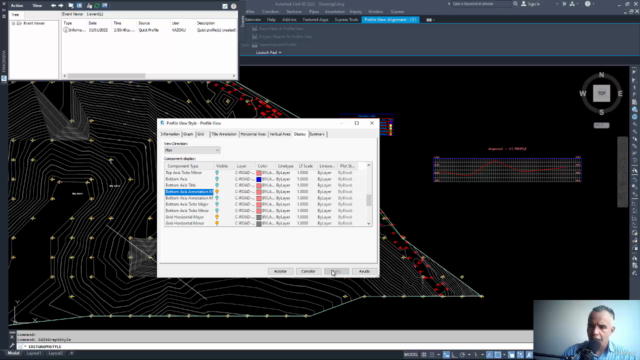Expand the Launch Pad panel dropdown
640x360 pixels.
[x=269, y=53]
